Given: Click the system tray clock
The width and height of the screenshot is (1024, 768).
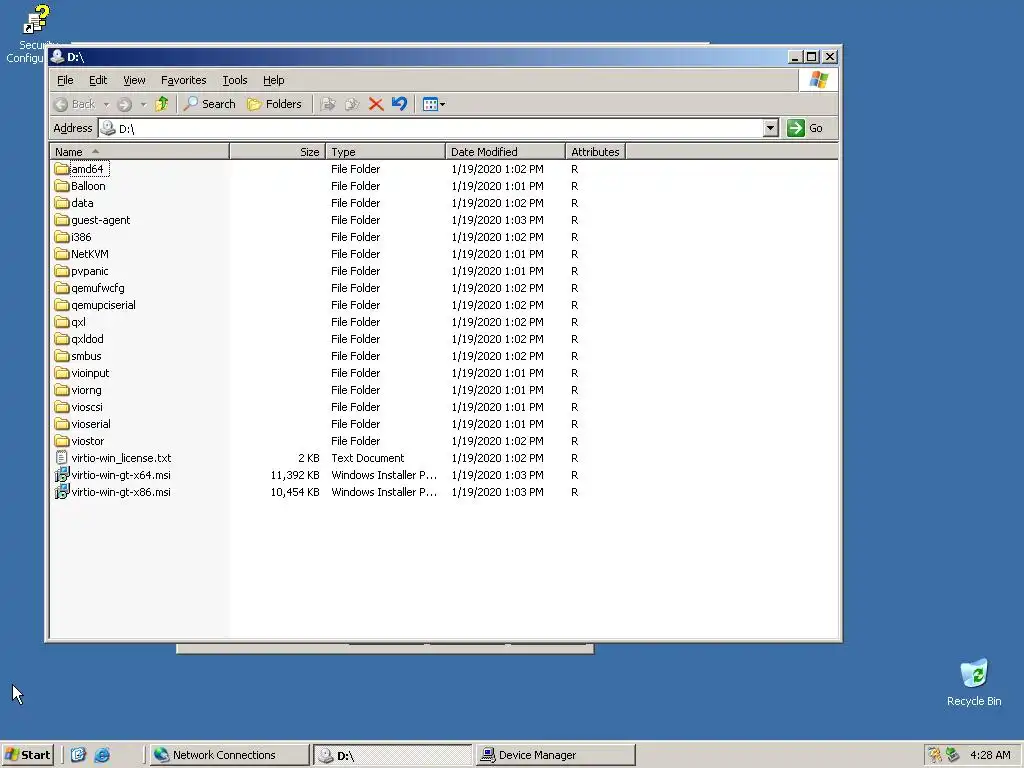Looking at the screenshot, I should coord(990,755).
